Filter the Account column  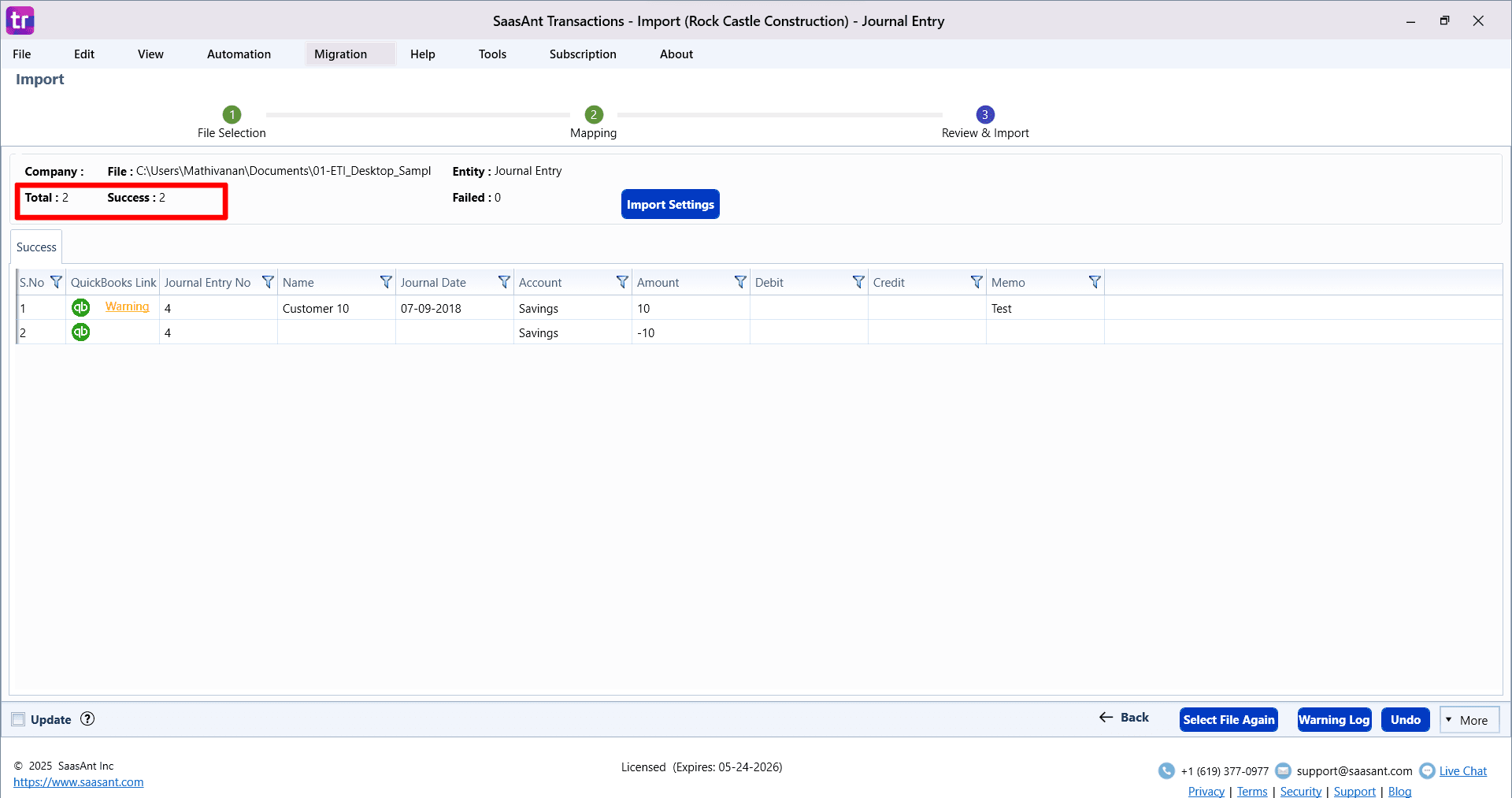622,282
